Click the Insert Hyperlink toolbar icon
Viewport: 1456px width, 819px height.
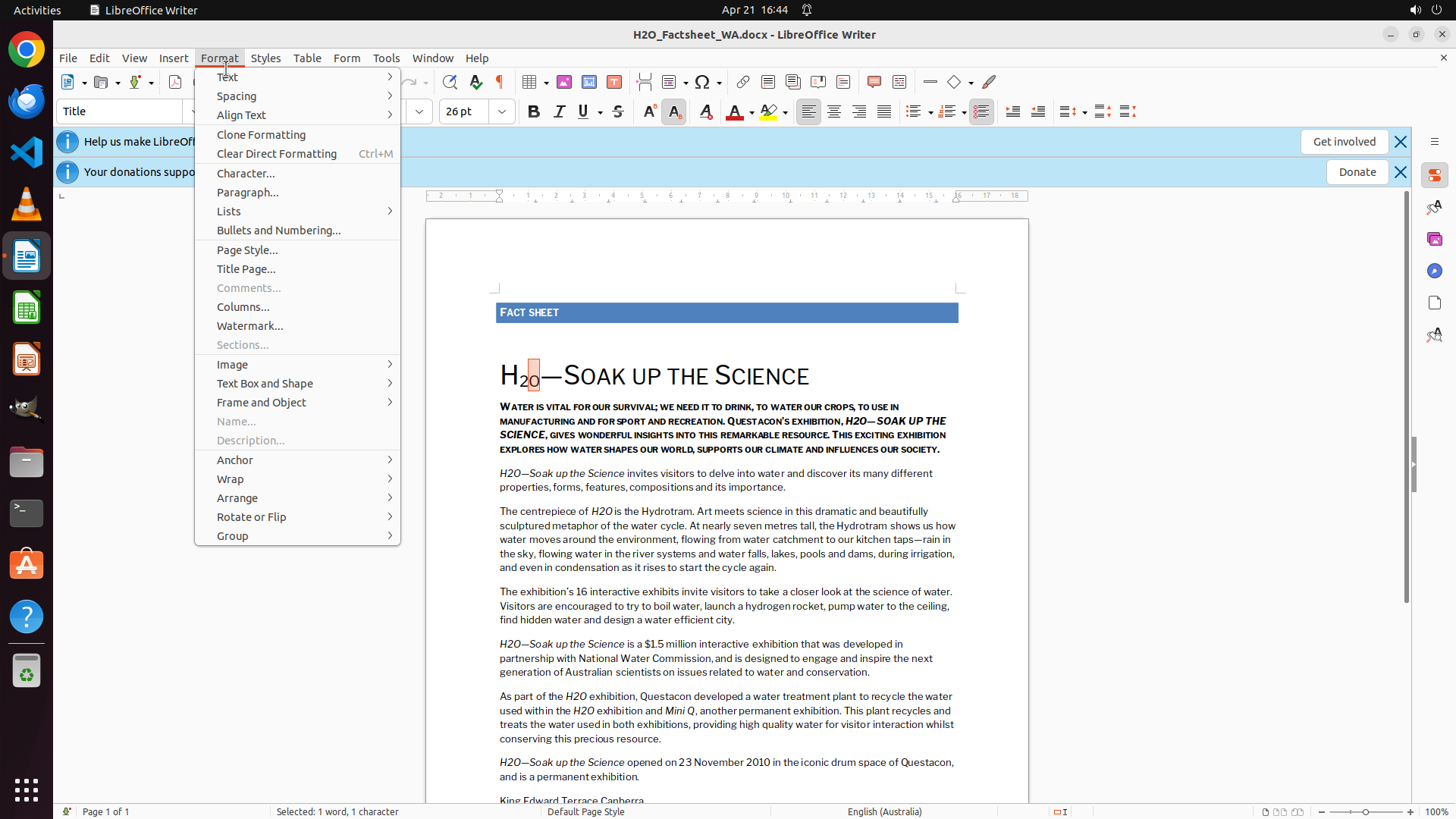[x=743, y=82]
